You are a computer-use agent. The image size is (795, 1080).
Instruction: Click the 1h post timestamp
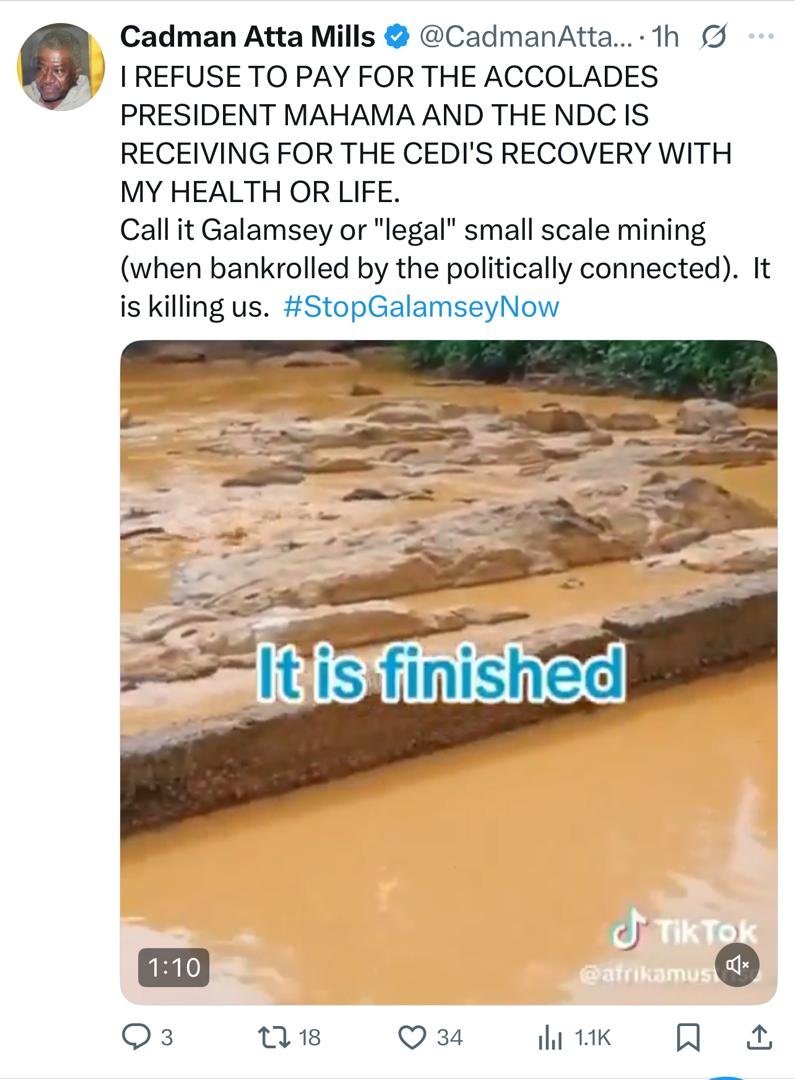(x=665, y=37)
